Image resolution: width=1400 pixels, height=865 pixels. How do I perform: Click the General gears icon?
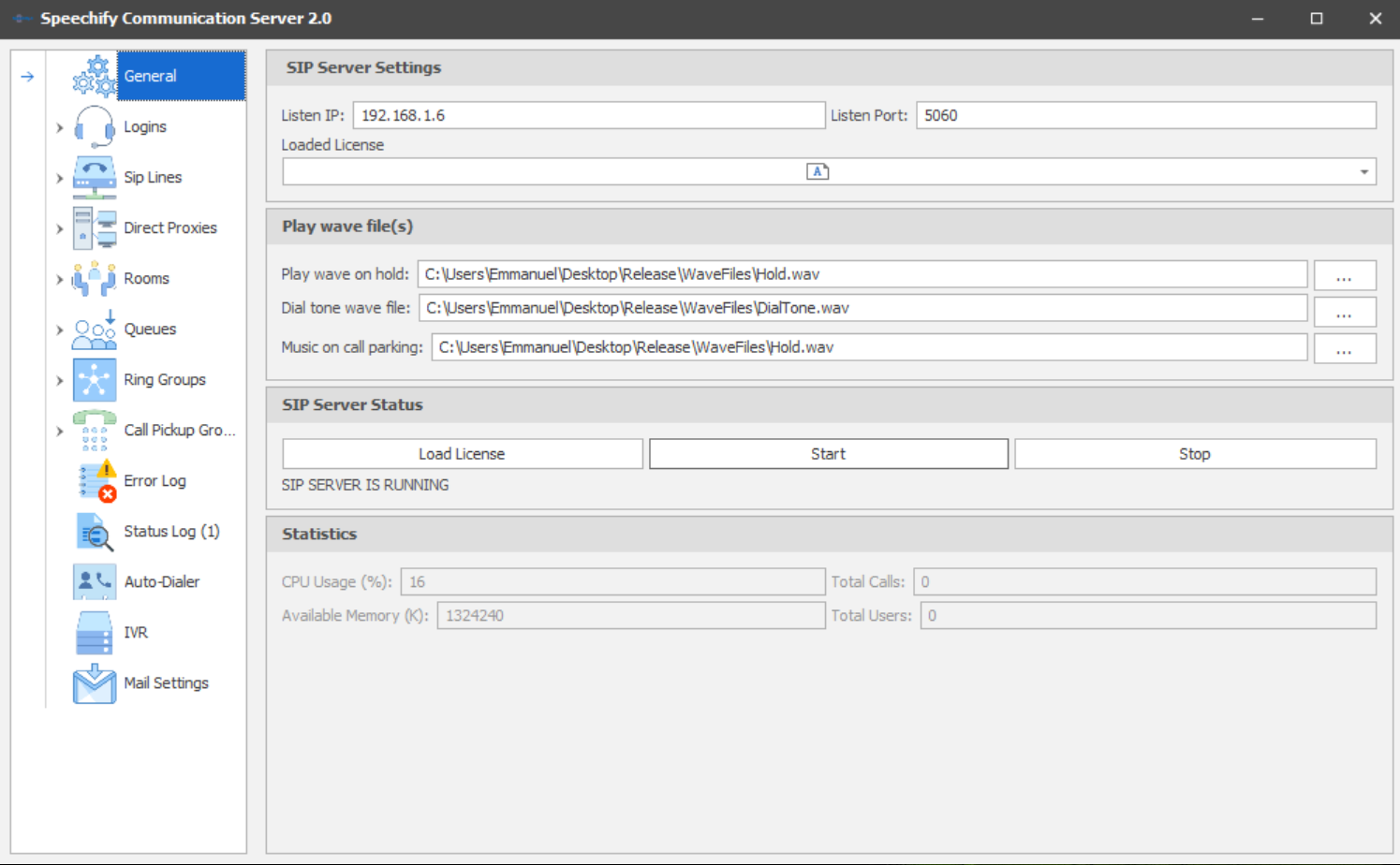point(95,76)
